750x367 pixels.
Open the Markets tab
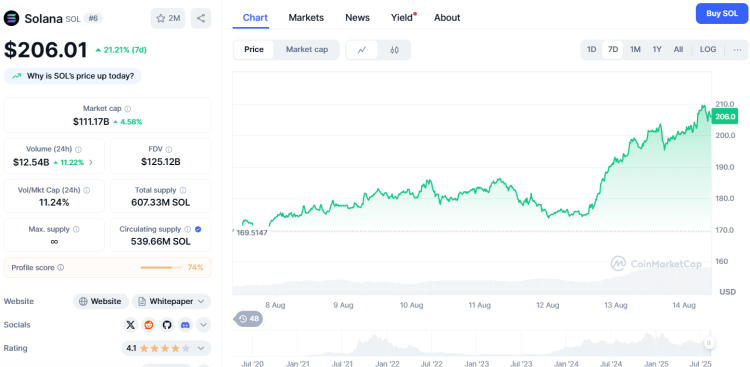coord(306,18)
